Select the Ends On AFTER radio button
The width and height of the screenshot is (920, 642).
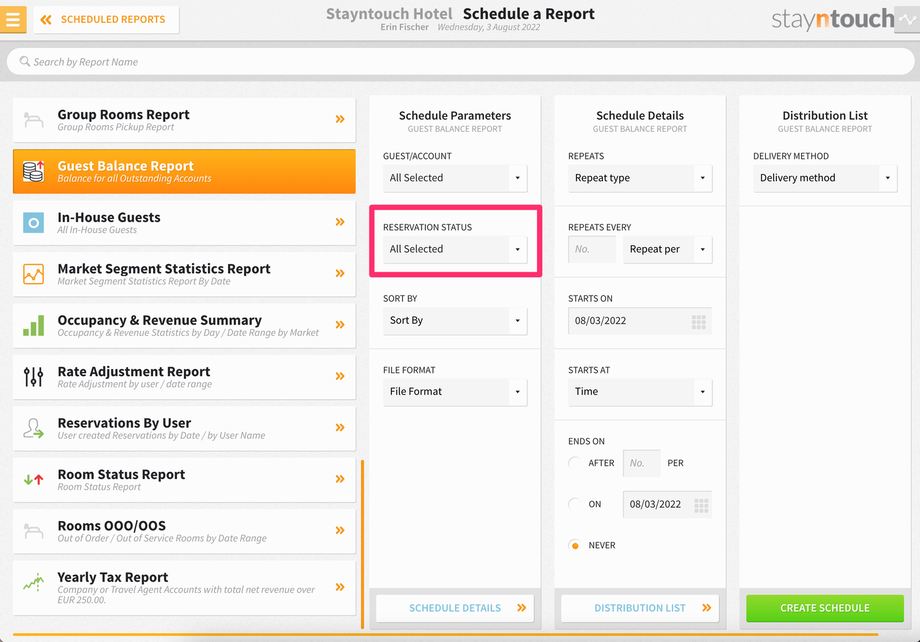click(x=575, y=463)
